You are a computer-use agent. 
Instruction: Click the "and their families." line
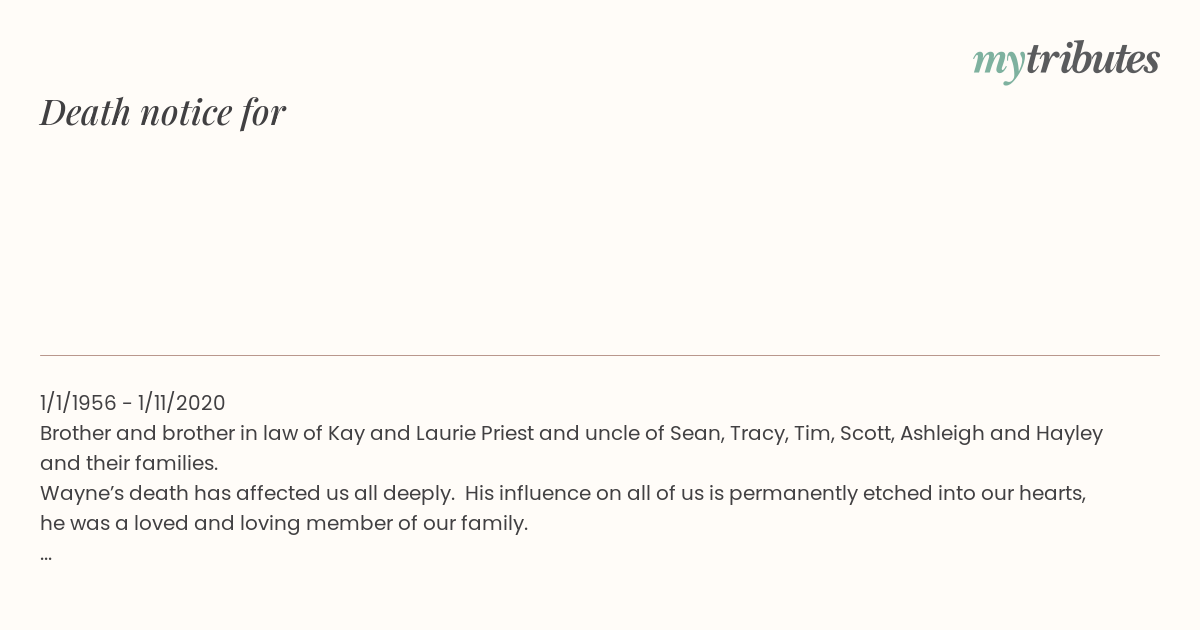pos(129,463)
